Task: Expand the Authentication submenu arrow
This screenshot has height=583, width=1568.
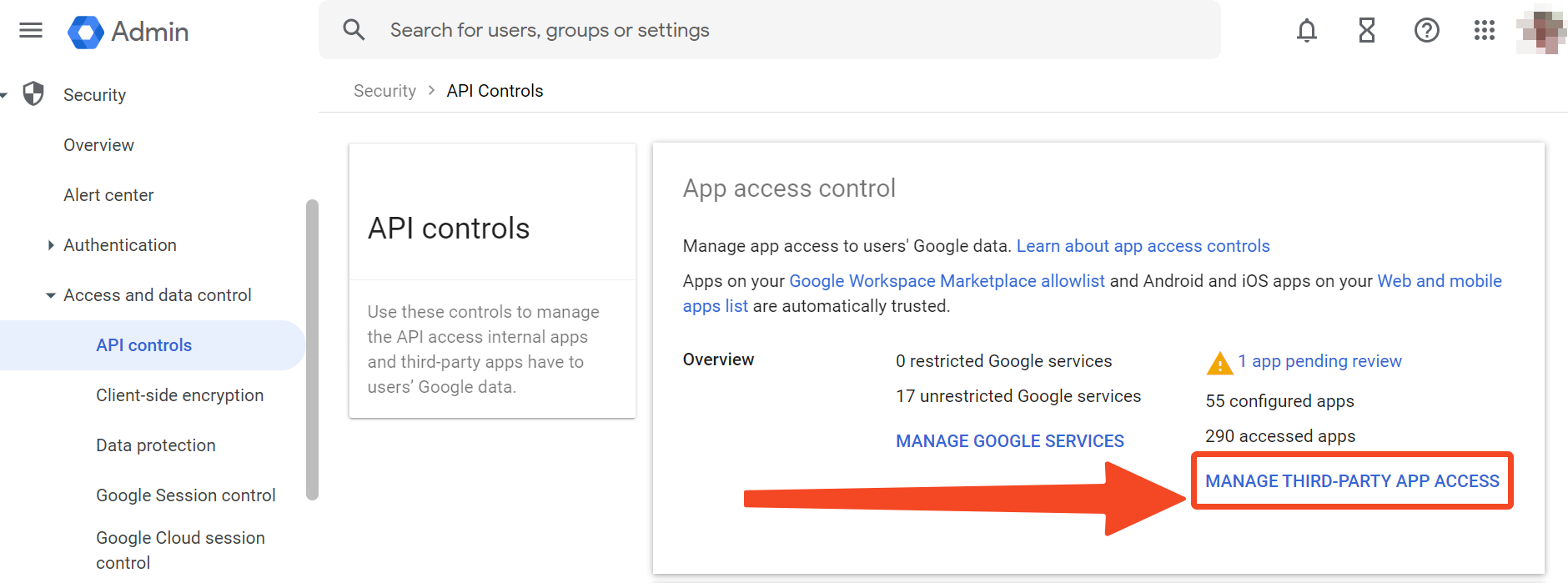Action: pos(51,245)
